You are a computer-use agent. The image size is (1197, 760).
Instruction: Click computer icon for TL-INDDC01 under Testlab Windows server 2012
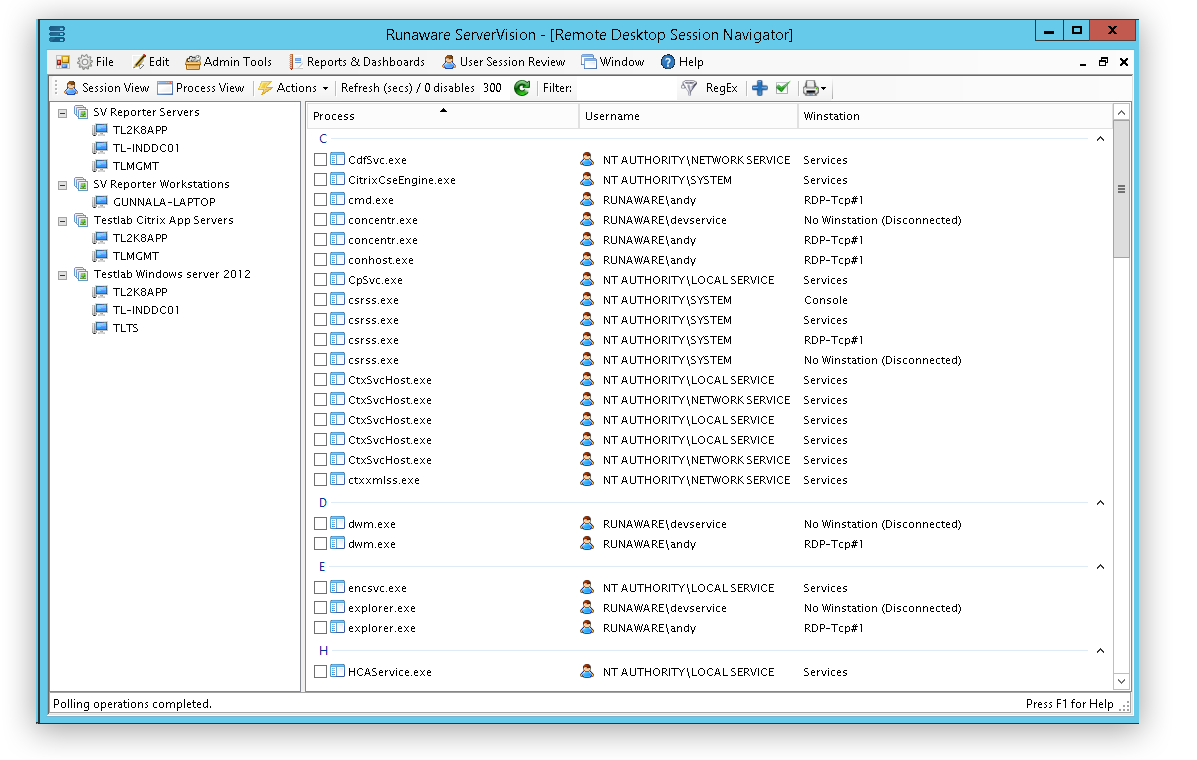point(100,310)
